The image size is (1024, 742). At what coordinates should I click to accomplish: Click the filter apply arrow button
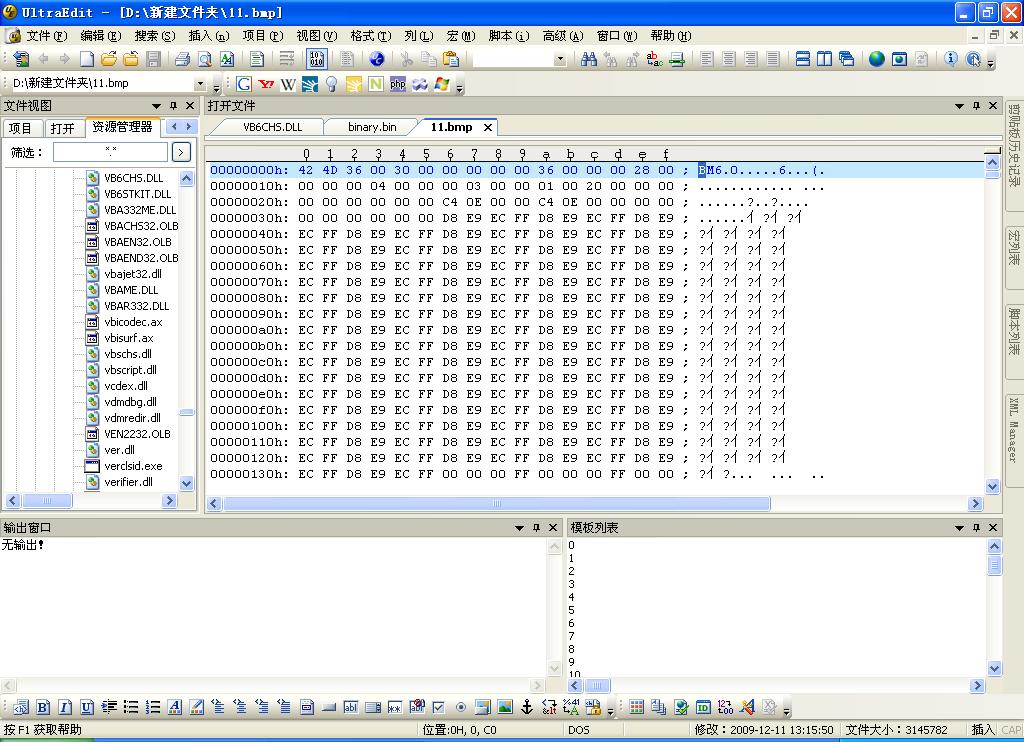pos(180,152)
